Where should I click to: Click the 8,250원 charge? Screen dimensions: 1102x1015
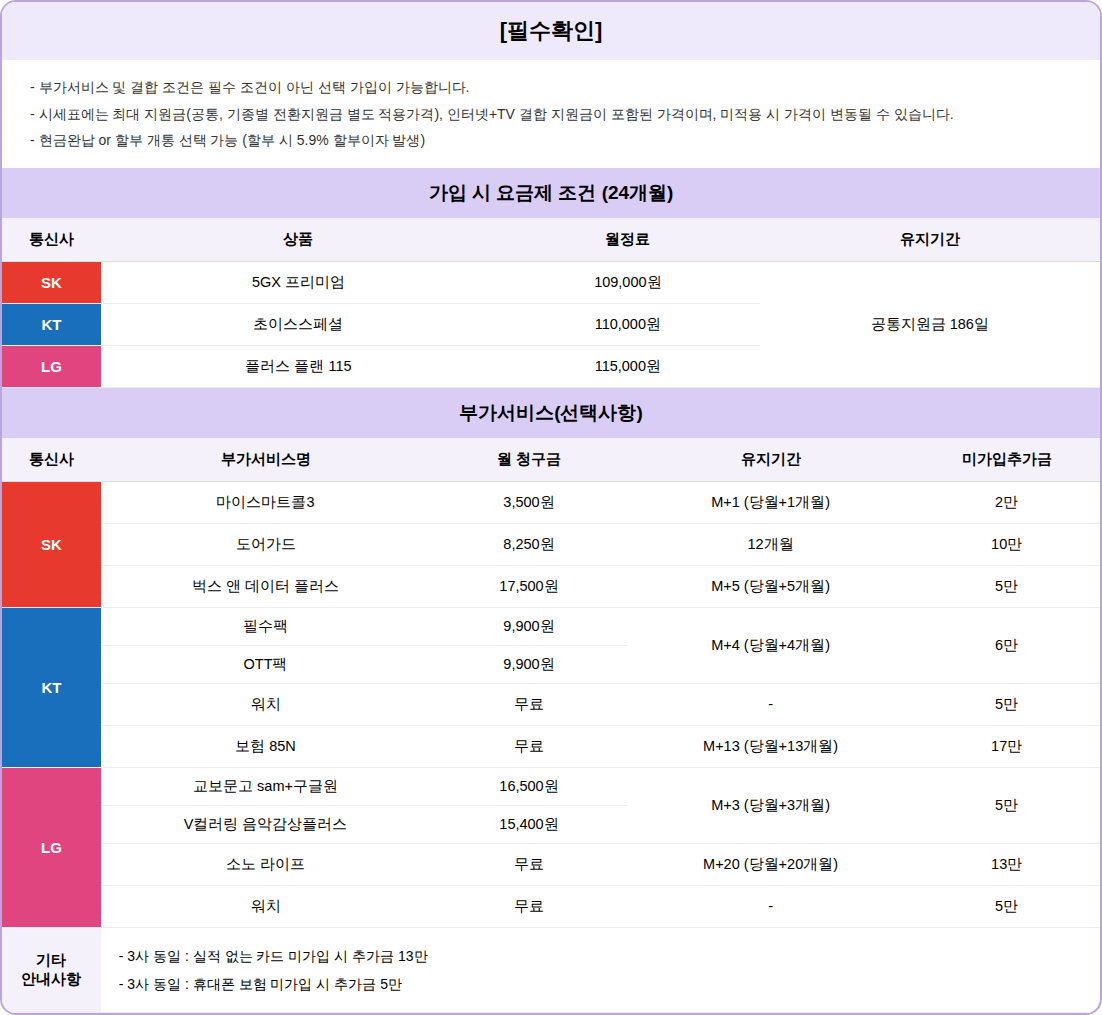[x=529, y=545]
